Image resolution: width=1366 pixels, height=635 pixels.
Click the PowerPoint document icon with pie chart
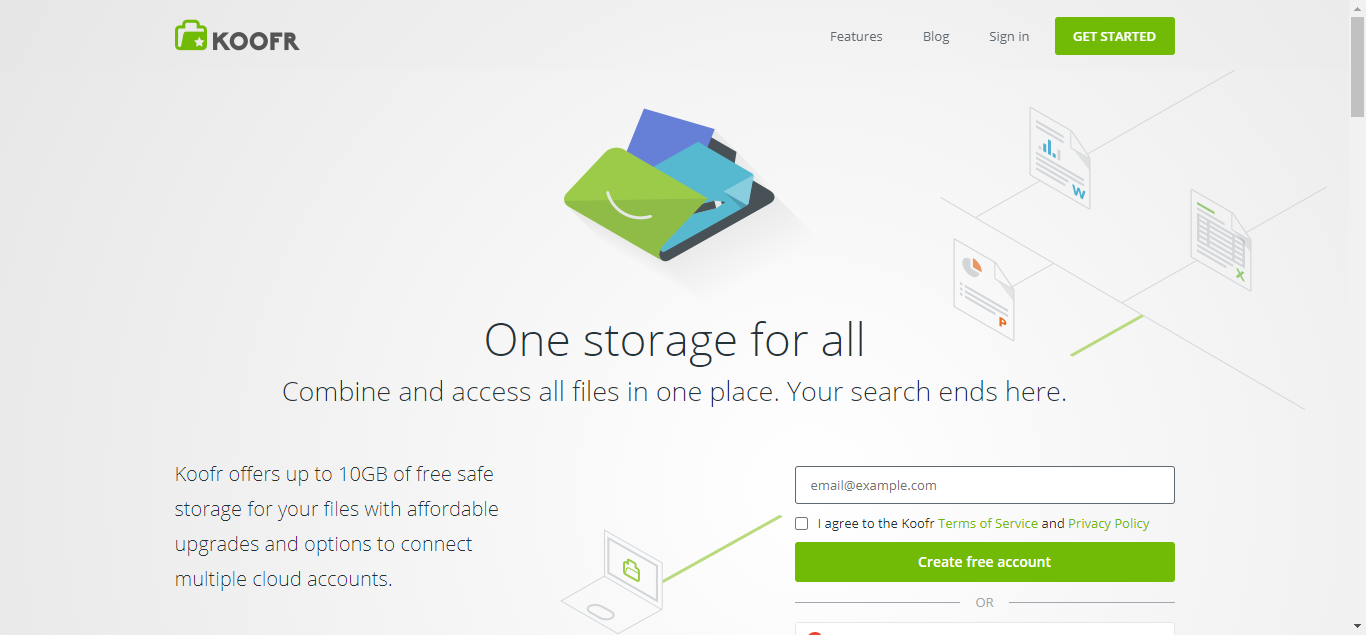coord(984,289)
